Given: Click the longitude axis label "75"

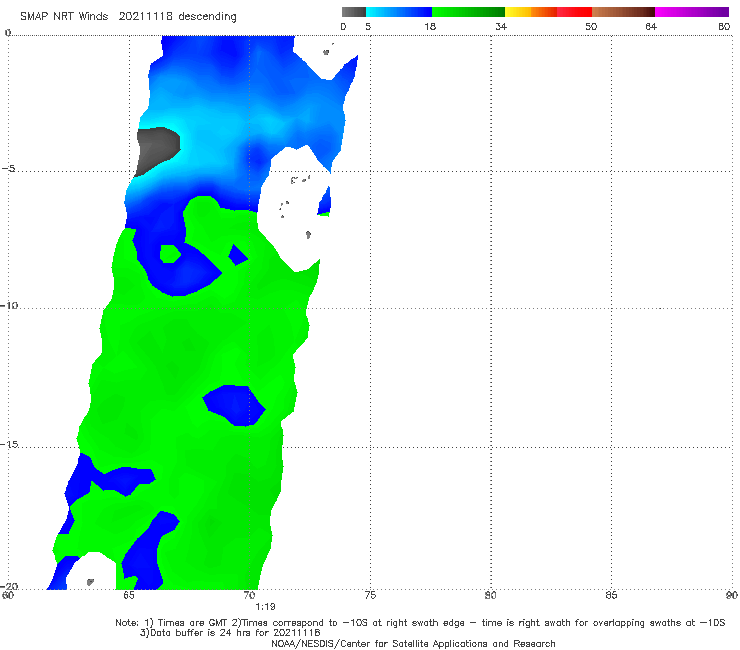Looking at the screenshot, I should (x=370, y=595).
